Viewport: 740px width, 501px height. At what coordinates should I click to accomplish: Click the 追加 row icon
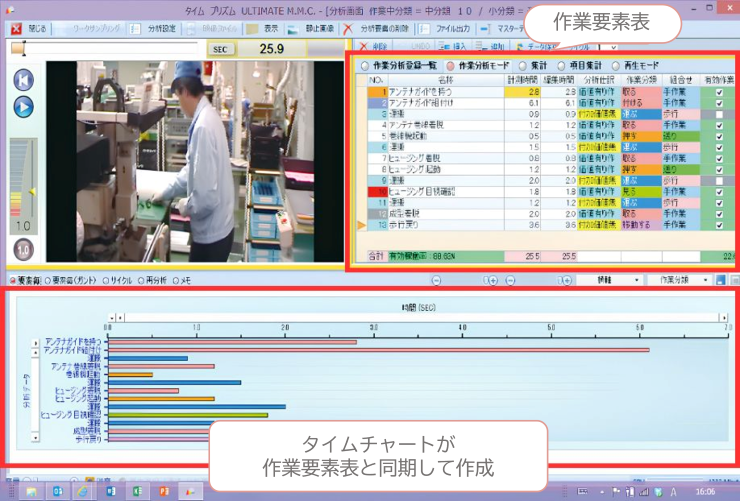(481, 46)
